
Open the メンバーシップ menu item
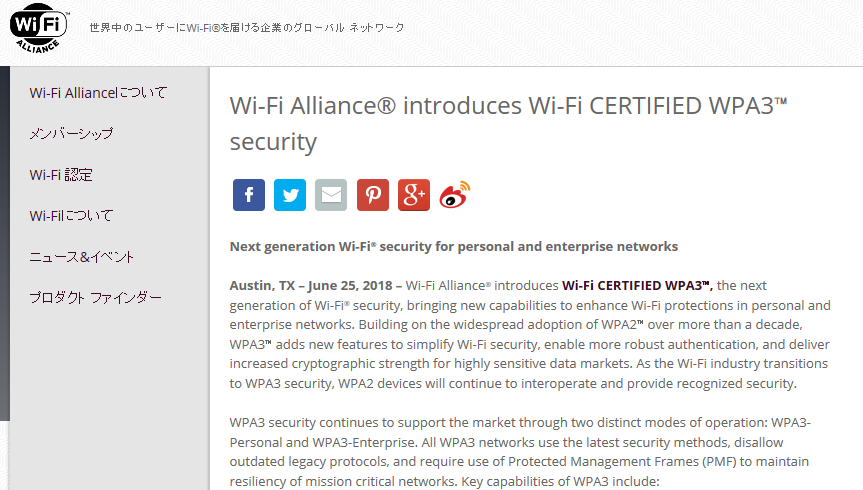[x=71, y=134]
